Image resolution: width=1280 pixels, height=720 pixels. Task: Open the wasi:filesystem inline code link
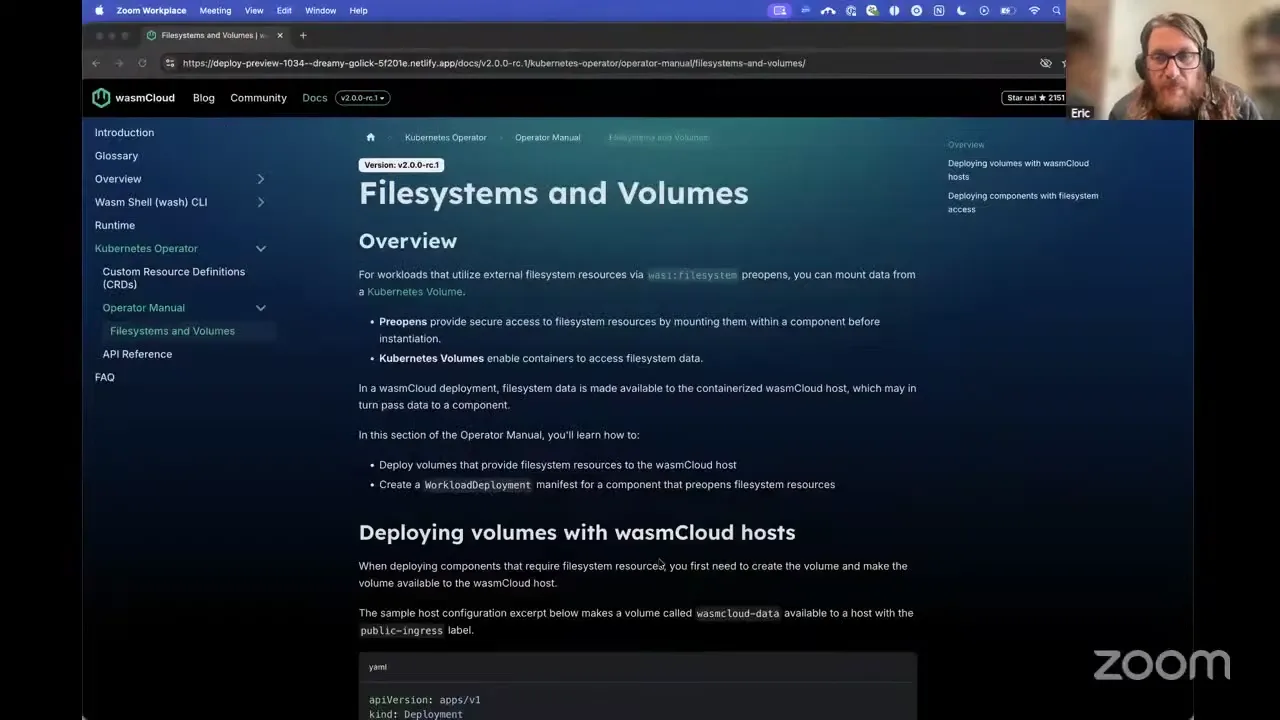(692, 275)
